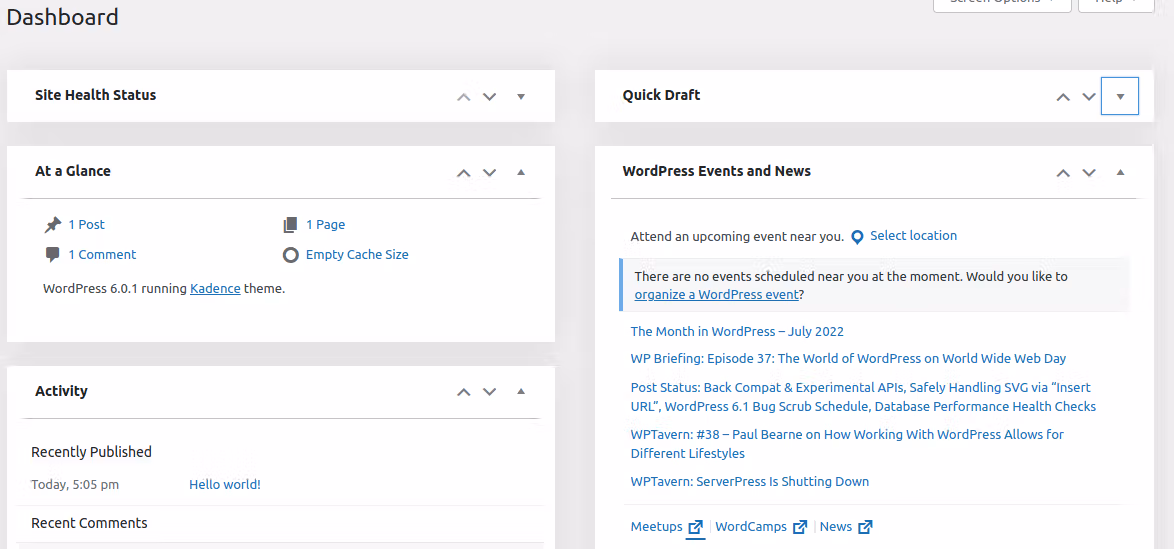
Task: Click the Quick Draft heading
Action: [662, 95]
